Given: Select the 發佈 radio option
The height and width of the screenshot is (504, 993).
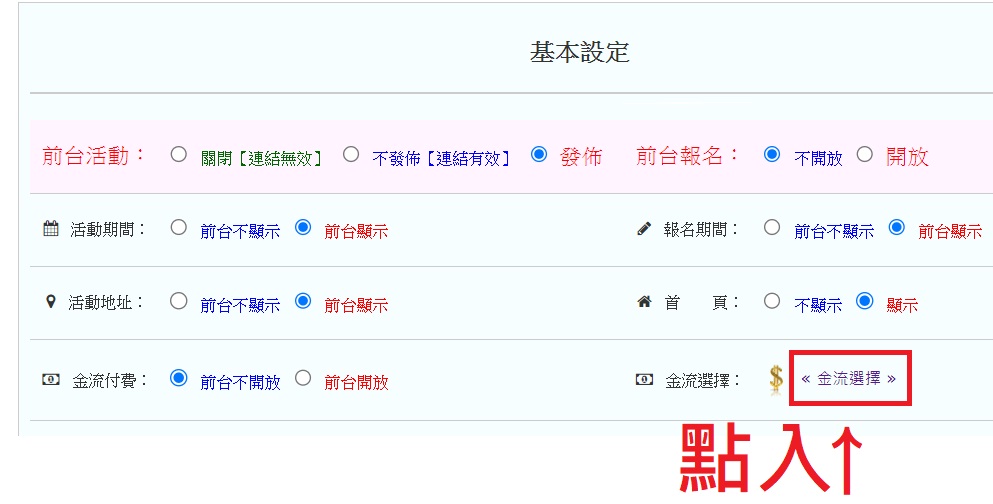Looking at the screenshot, I should (539, 155).
